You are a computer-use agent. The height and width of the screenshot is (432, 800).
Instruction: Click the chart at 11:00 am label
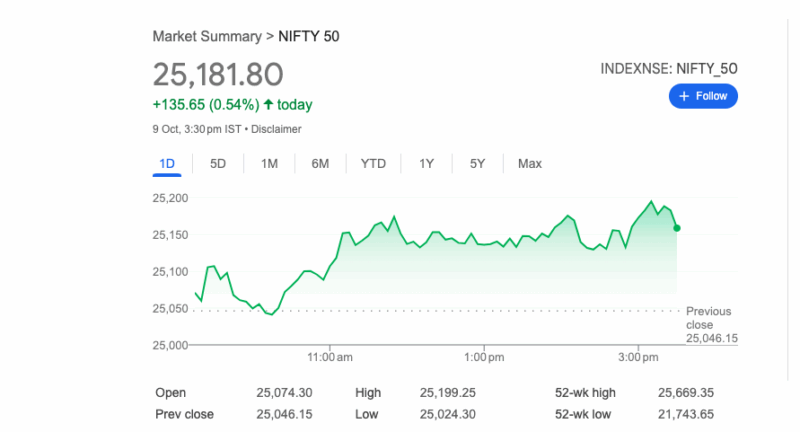(x=330, y=357)
